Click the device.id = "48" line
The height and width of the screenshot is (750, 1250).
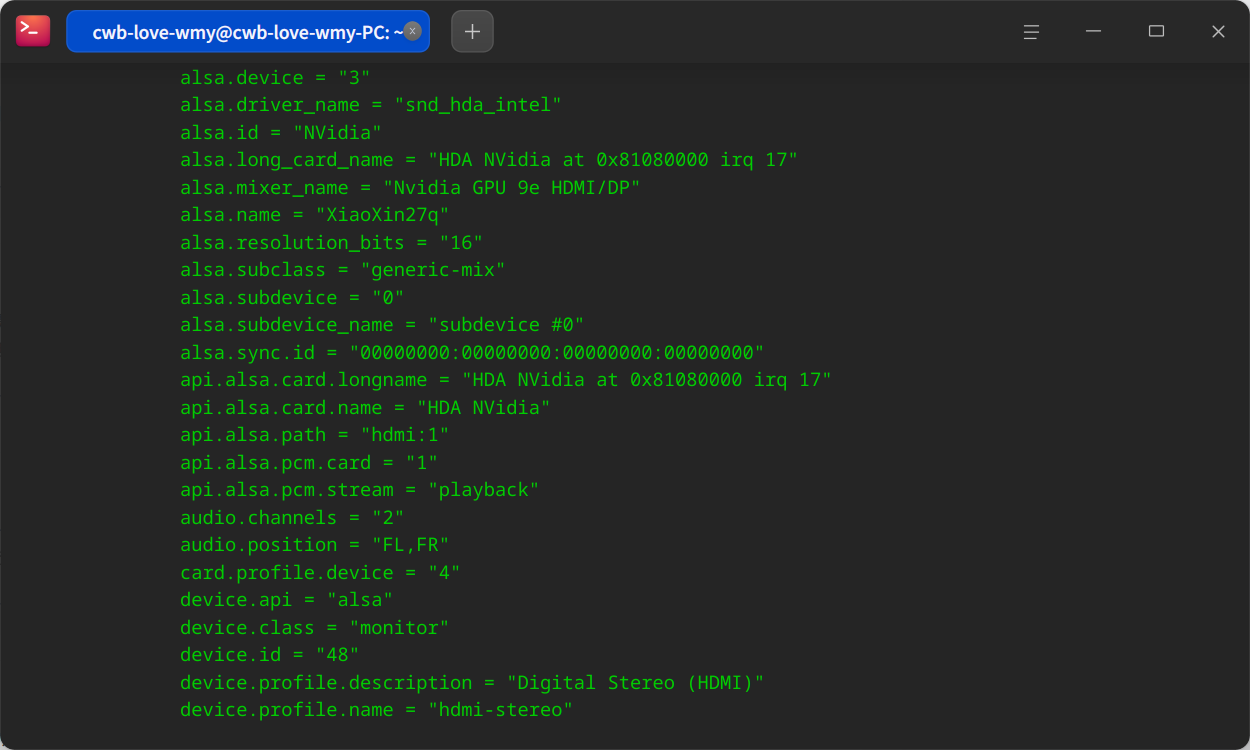270,655
